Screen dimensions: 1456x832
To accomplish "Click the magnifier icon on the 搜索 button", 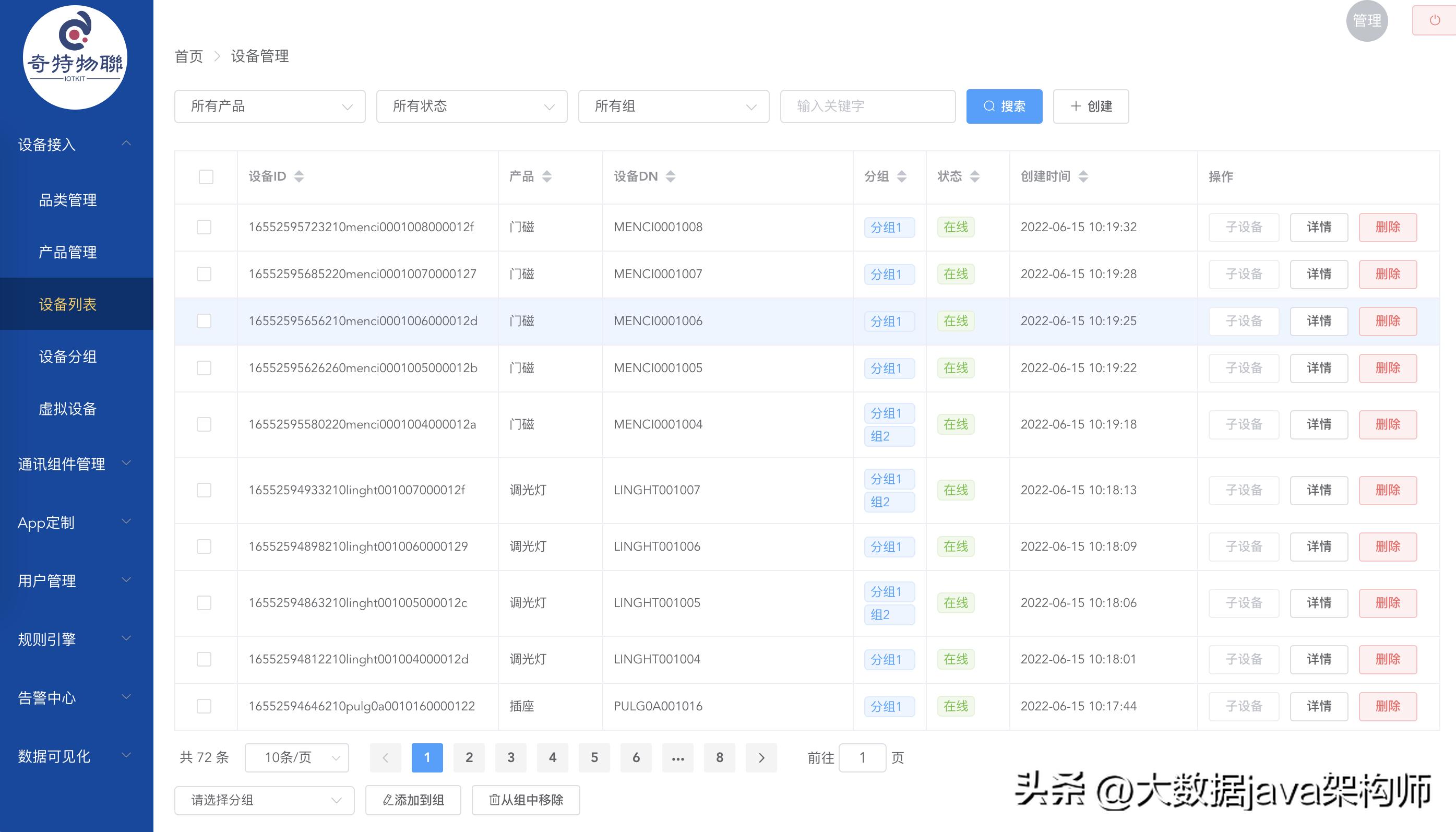I will point(988,106).
